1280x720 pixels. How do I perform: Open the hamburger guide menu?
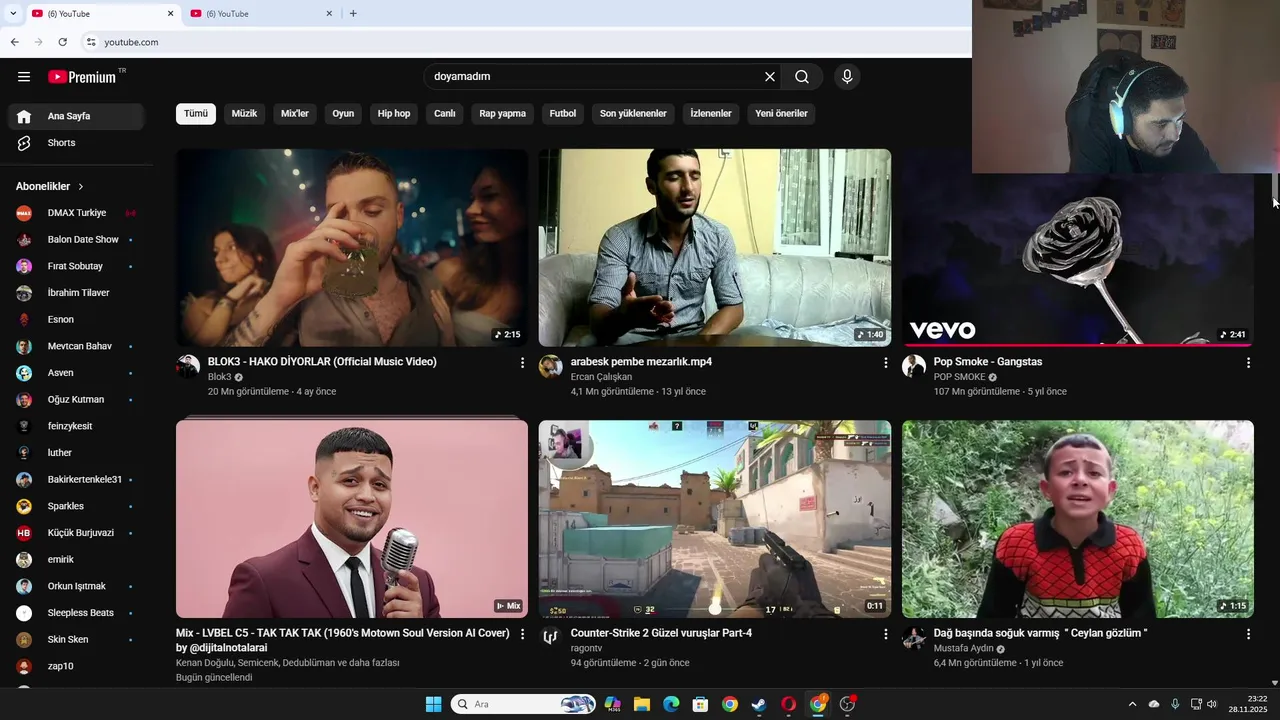pos(24,77)
